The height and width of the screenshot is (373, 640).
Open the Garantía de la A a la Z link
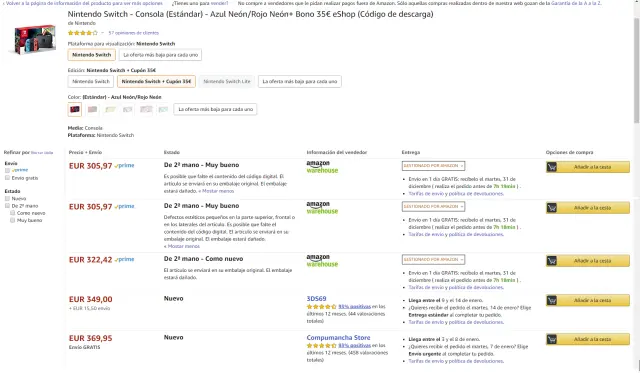point(576,3)
